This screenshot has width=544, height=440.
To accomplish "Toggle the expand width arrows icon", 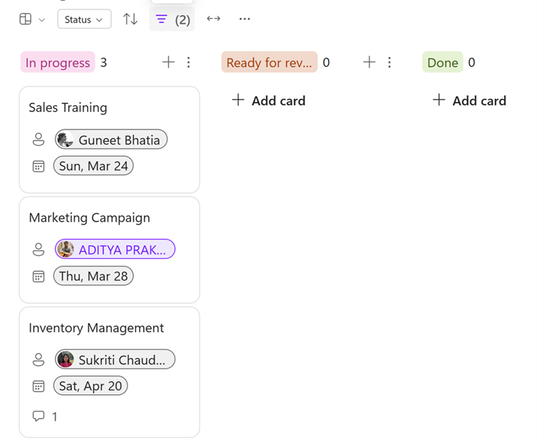I will click(x=213, y=19).
